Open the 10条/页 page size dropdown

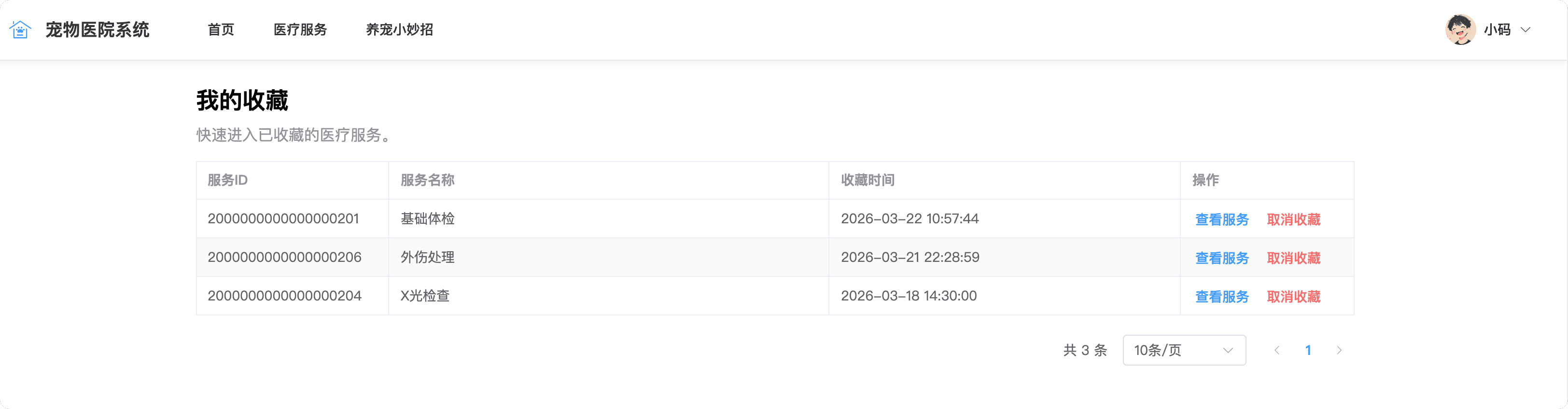(x=1184, y=350)
